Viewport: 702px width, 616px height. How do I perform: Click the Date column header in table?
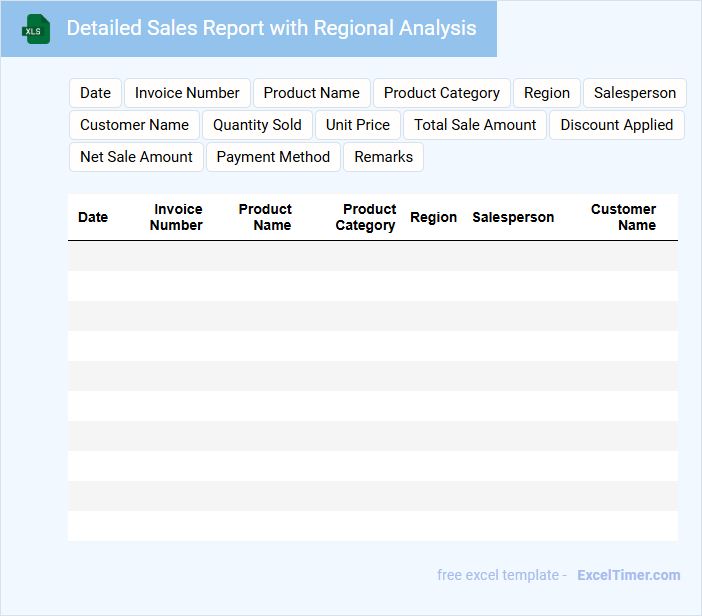tap(93, 217)
